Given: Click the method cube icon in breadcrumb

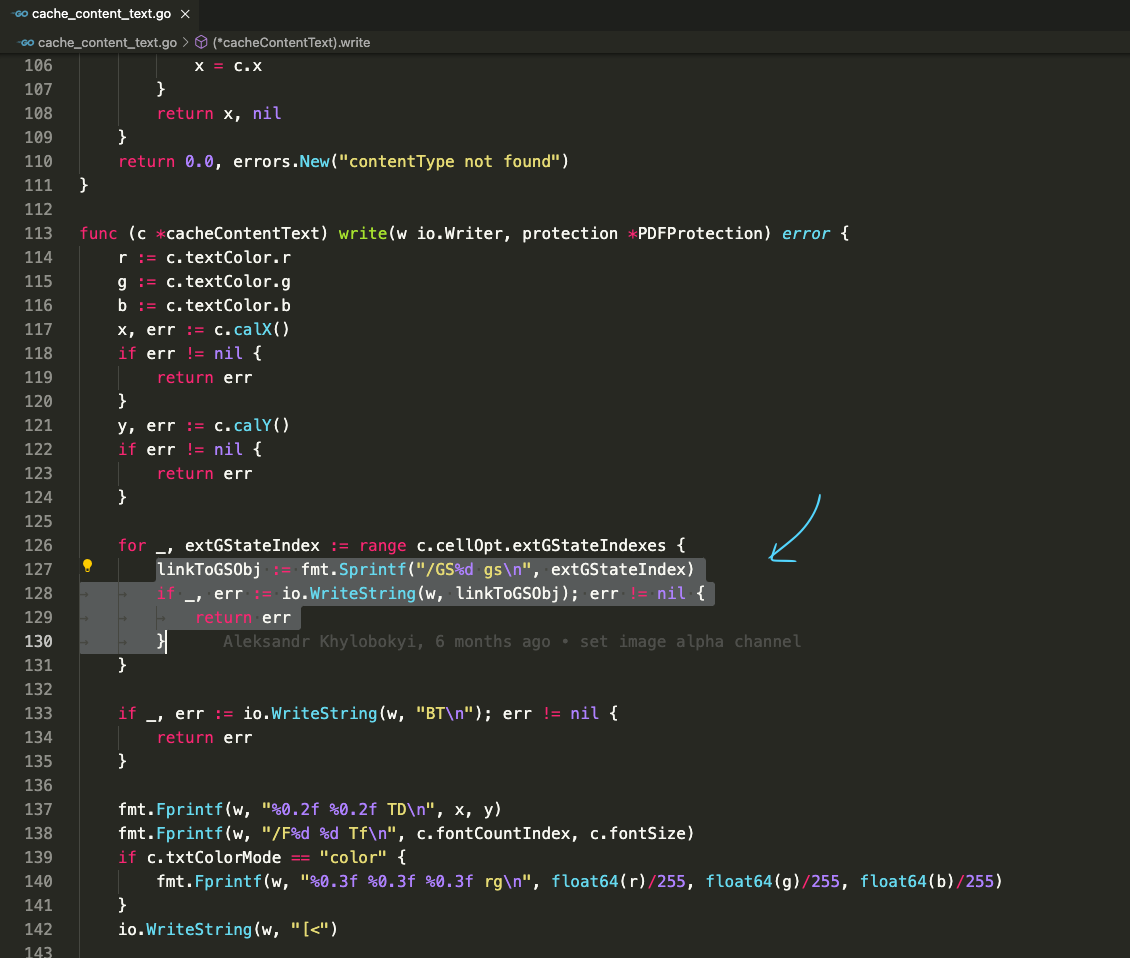Looking at the screenshot, I should point(202,43).
